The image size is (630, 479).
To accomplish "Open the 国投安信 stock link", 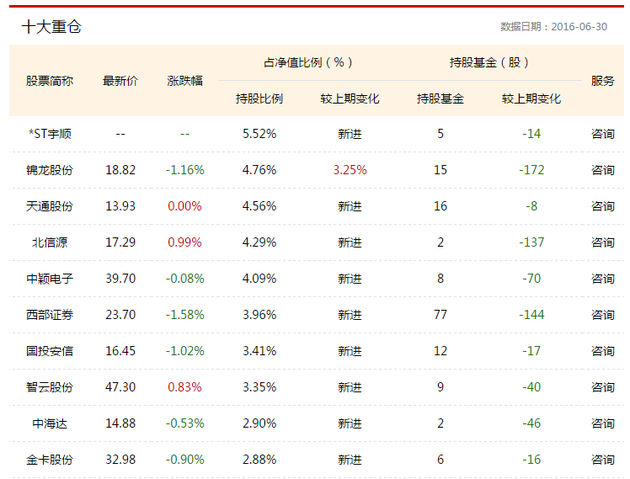I will click(50, 351).
